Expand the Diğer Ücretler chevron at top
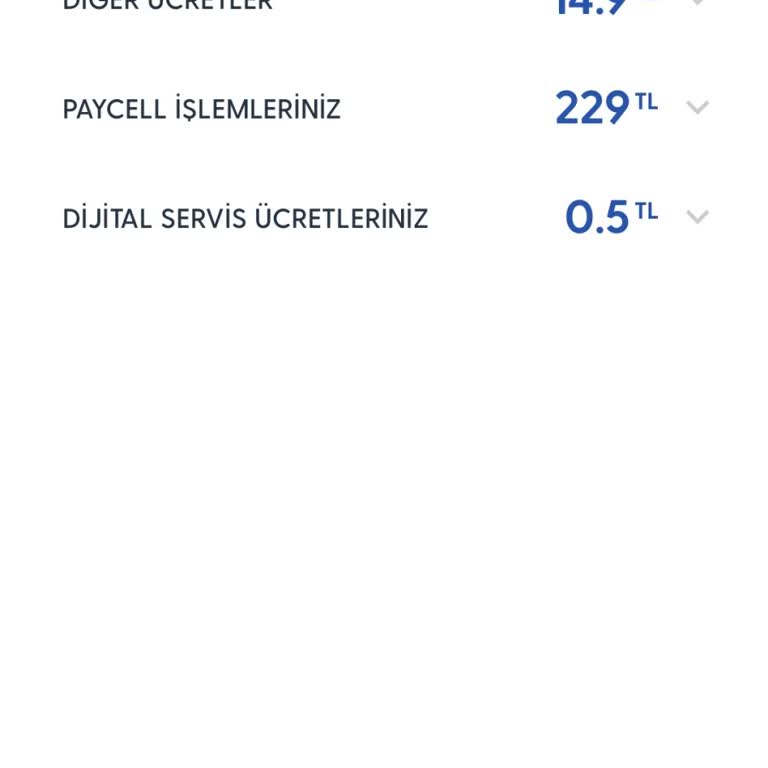 pos(697,2)
